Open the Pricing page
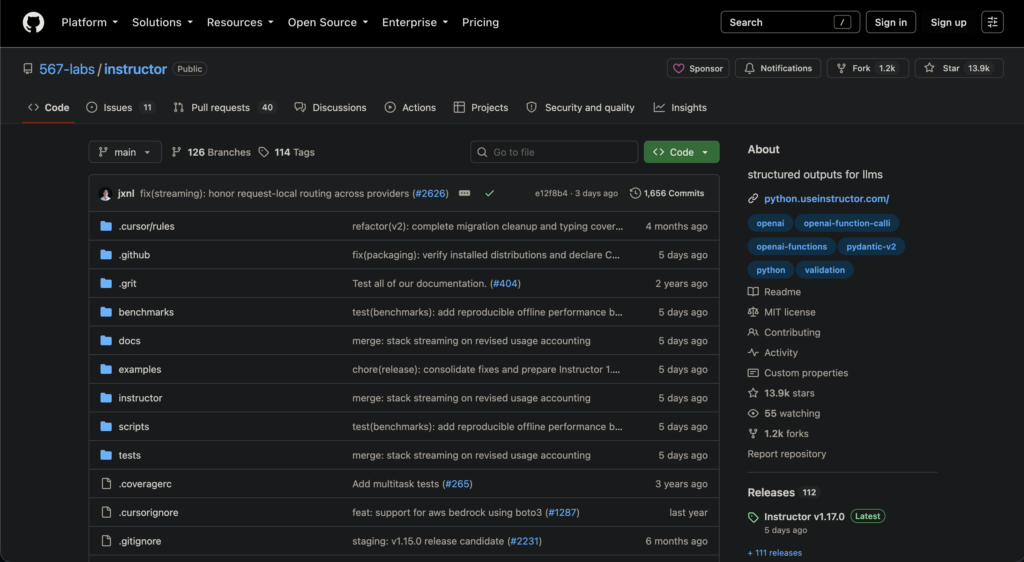 click(x=480, y=22)
